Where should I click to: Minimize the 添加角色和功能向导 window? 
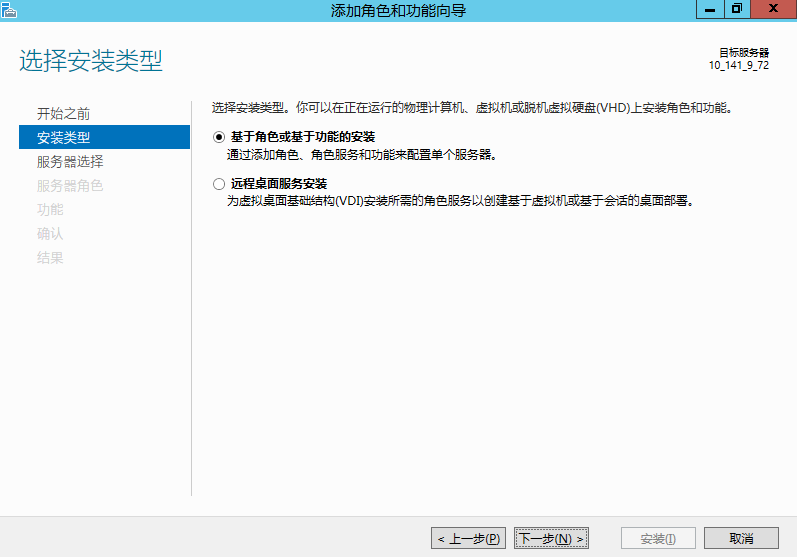(711, 9)
